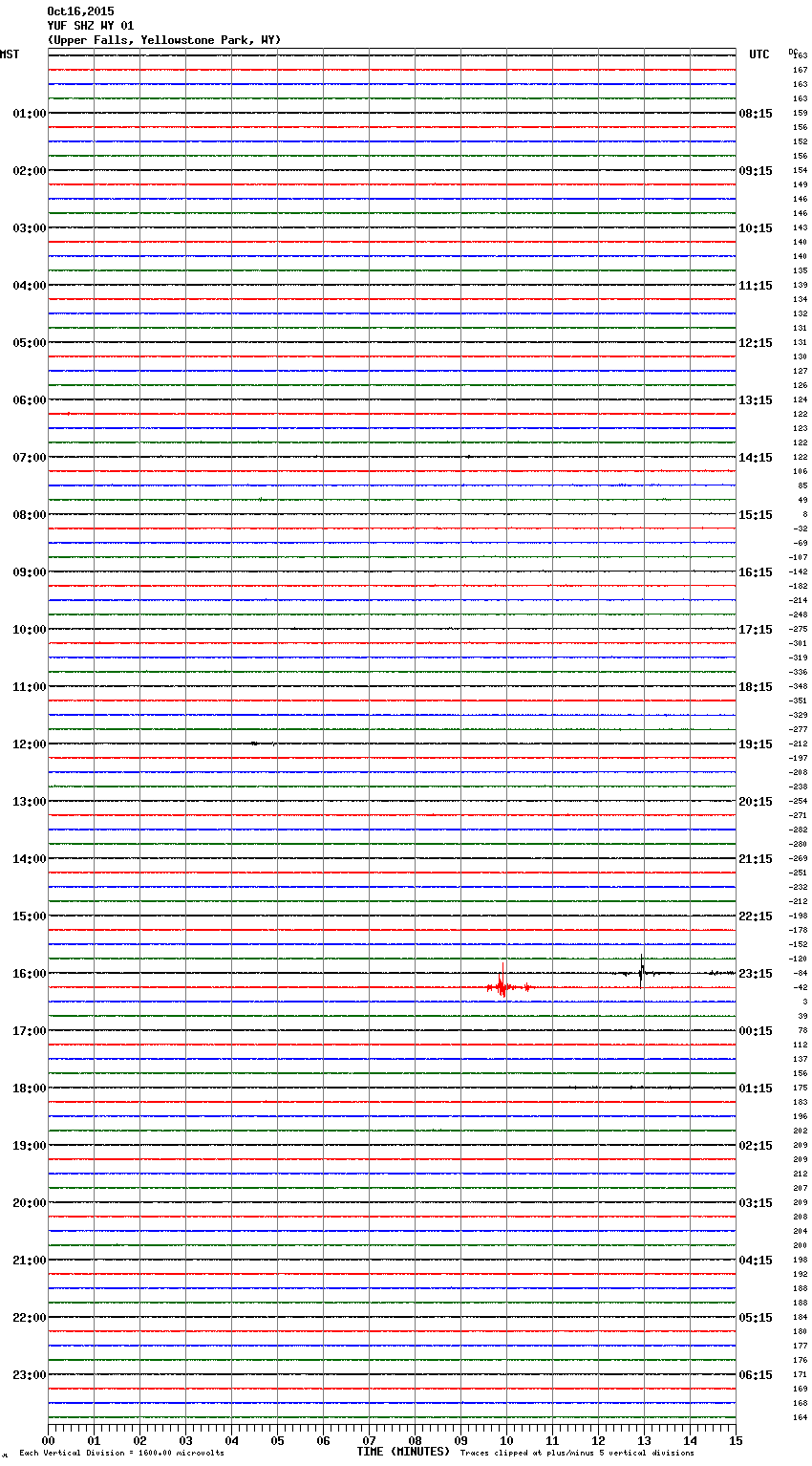The image size is (812, 1466).
Task: Click the black spike near minute 13 on 16:00 trace
Action: (642, 972)
